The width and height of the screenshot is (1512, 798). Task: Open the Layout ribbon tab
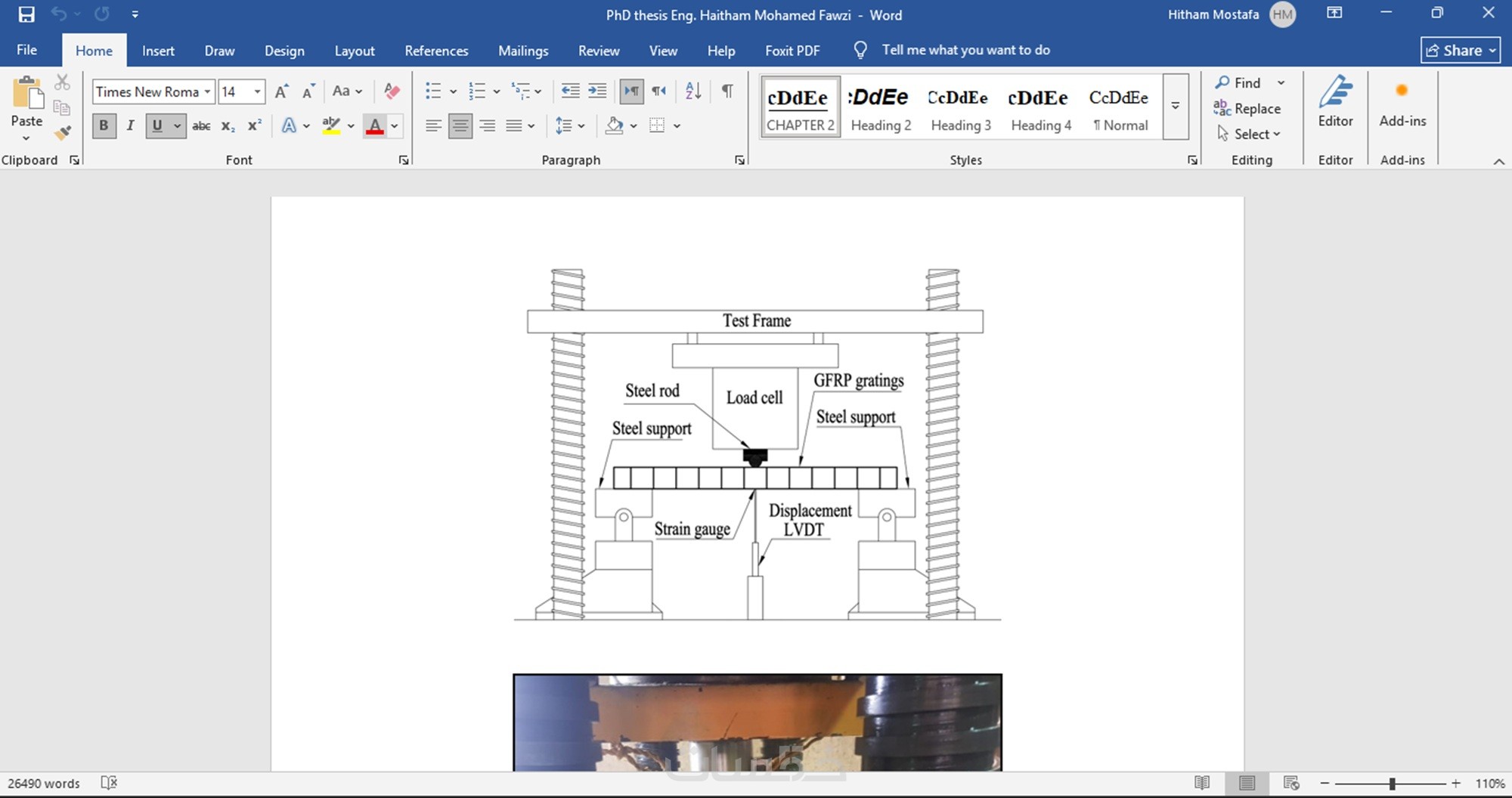click(355, 51)
